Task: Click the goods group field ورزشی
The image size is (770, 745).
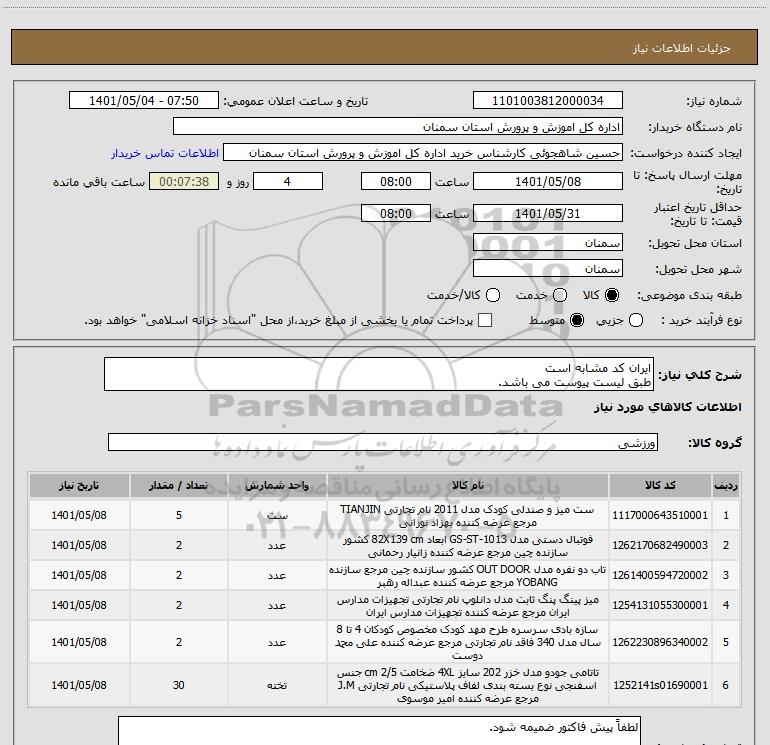Action: [x=383, y=442]
